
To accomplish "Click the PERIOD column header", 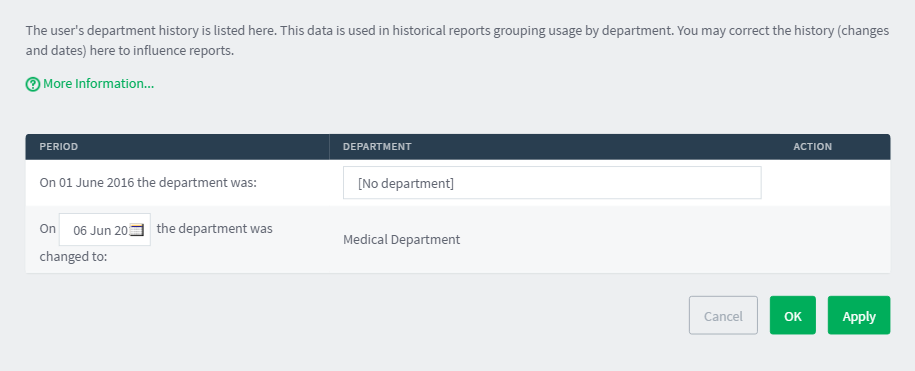I will point(58,146).
